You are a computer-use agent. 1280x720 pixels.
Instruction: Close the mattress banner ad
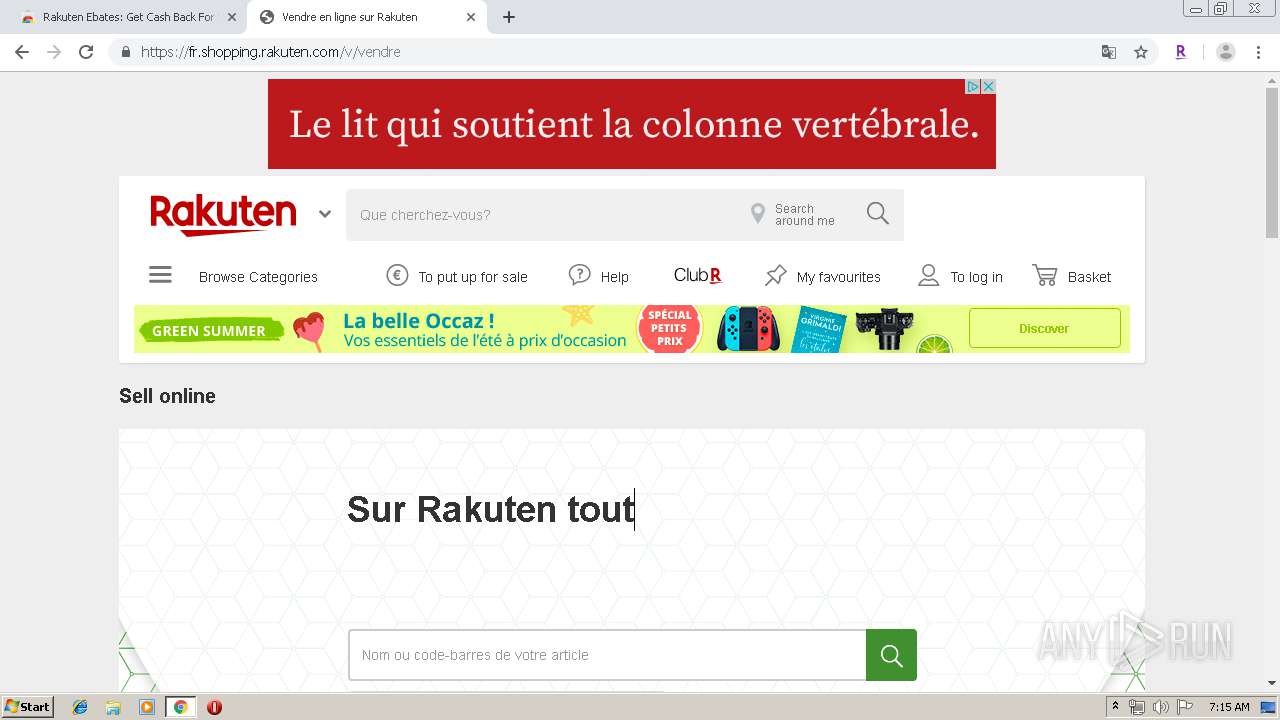[988, 87]
